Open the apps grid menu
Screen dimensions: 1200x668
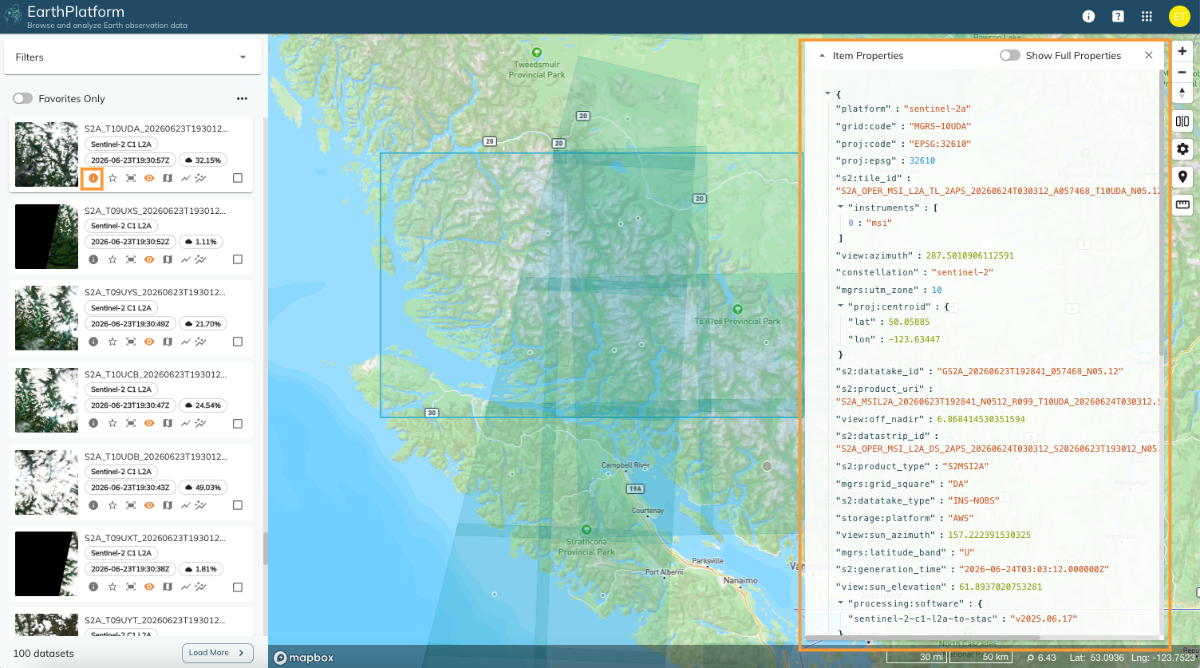pos(1147,16)
